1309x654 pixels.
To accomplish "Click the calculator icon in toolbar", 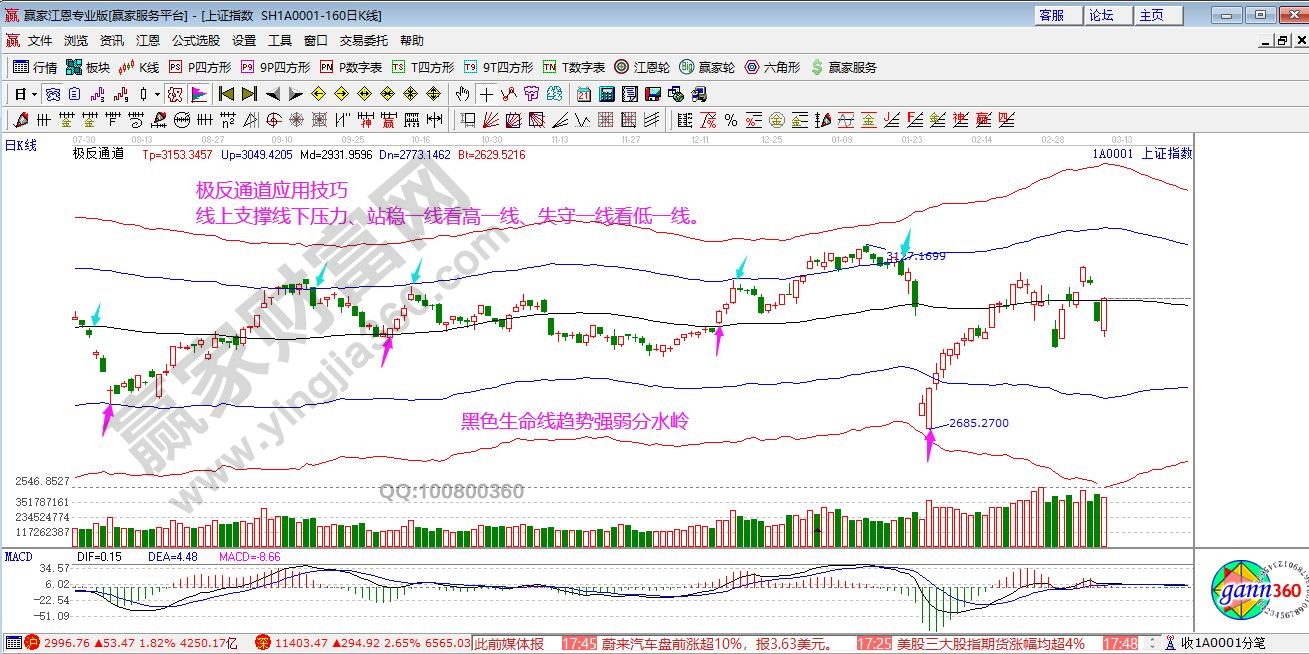I will click(x=607, y=94).
